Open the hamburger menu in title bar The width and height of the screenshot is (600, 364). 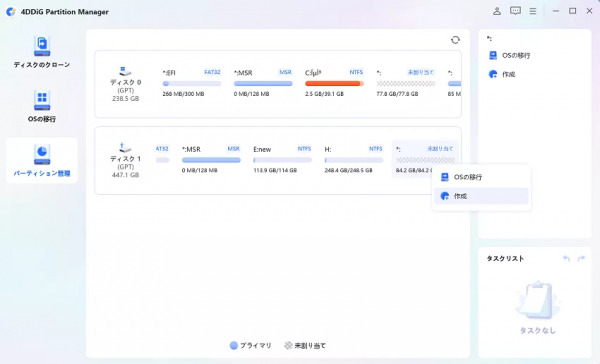click(533, 11)
